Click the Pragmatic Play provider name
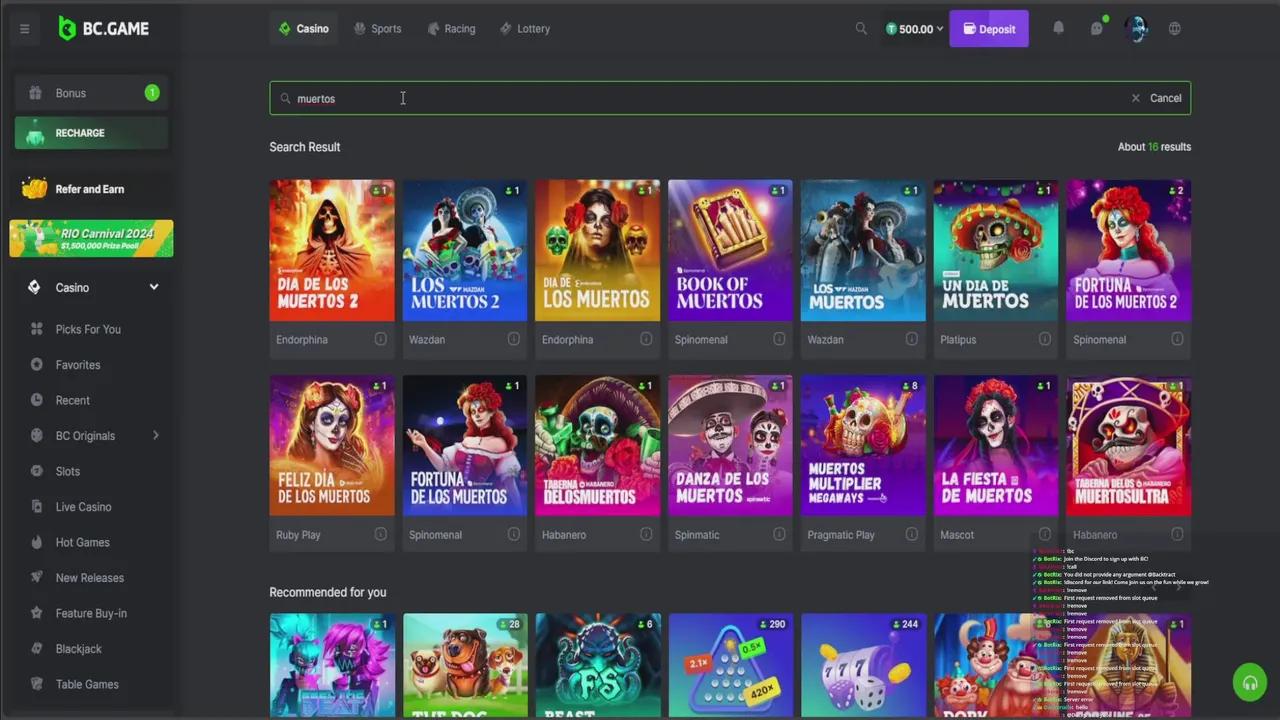 [841, 535]
